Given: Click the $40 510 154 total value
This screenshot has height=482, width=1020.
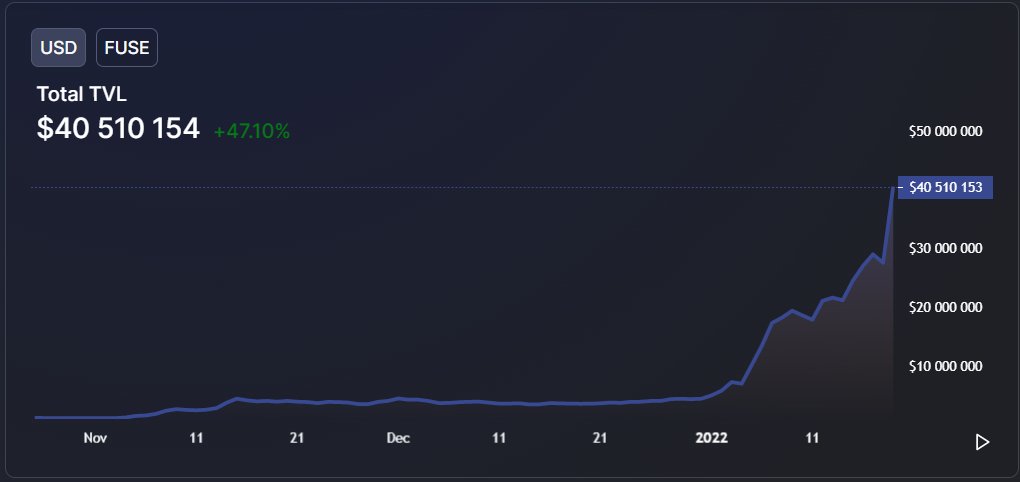Looking at the screenshot, I should (x=118, y=129).
